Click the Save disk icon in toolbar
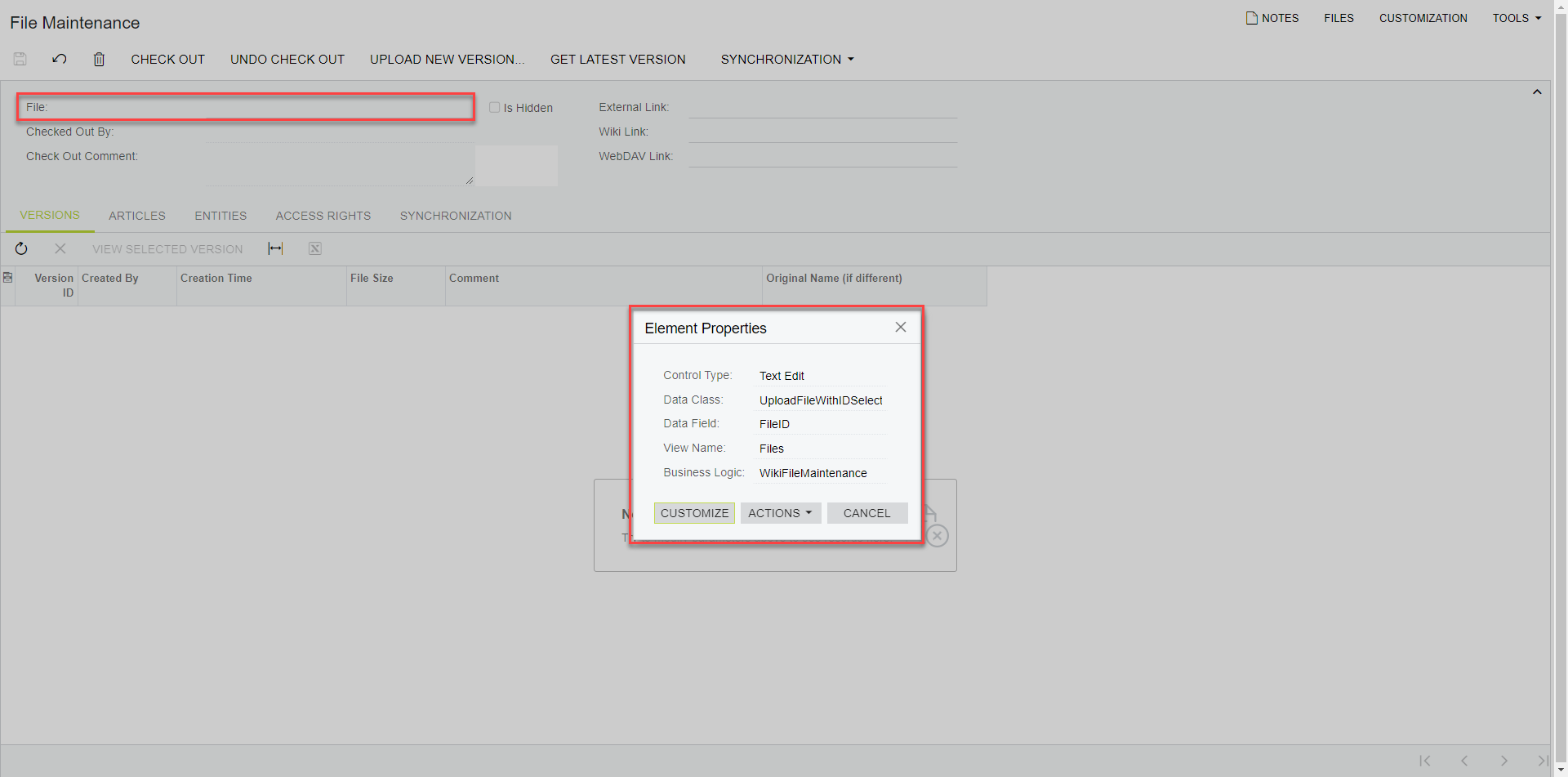This screenshot has height=777, width=1568. click(20, 59)
